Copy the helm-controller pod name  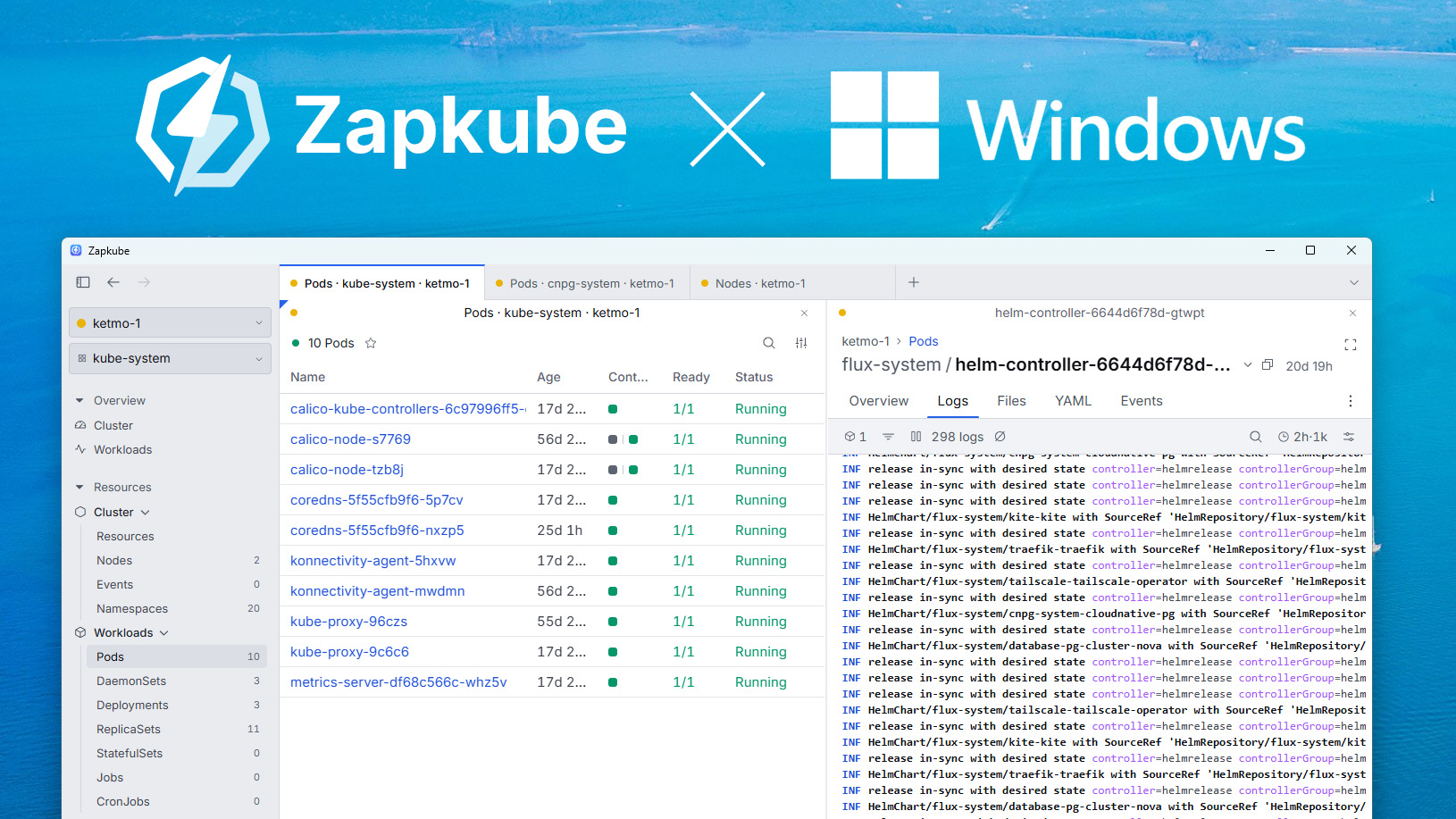point(1268,365)
